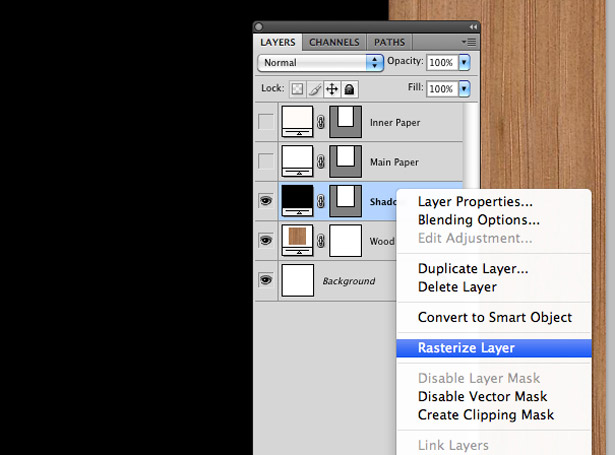This screenshot has width=615, height=455.
Task: Close the Layers panel with circle button
Action: [258, 27]
